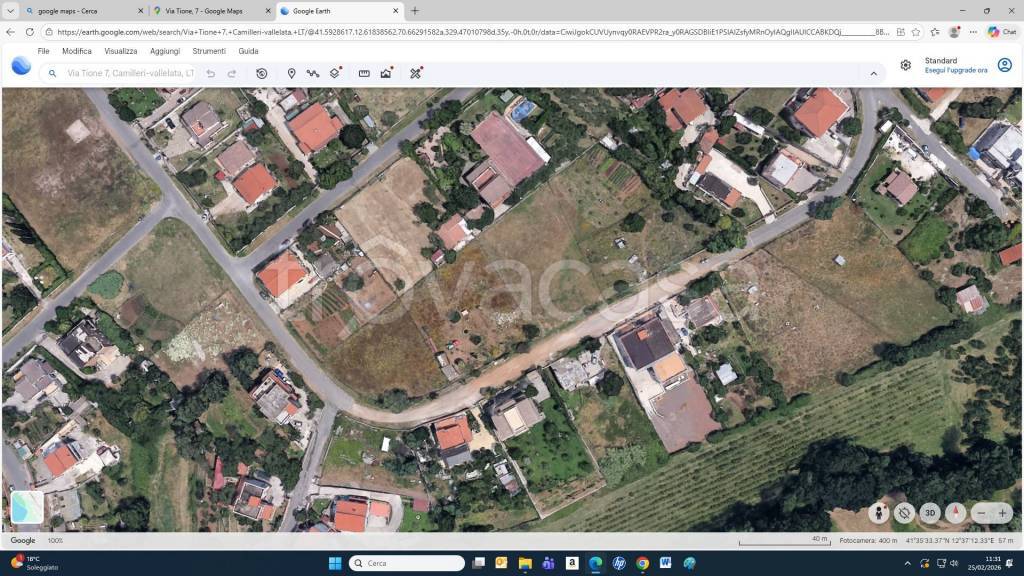The height and width of the screenshot is (576, 1024).
Task: Open the File menu
Action: click(43, 51)
